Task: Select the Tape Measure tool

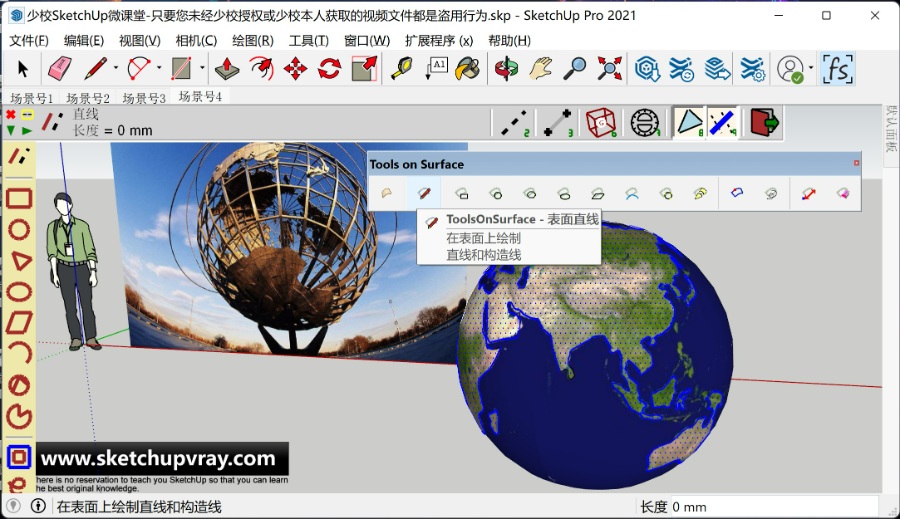Action: pos(402,69)
